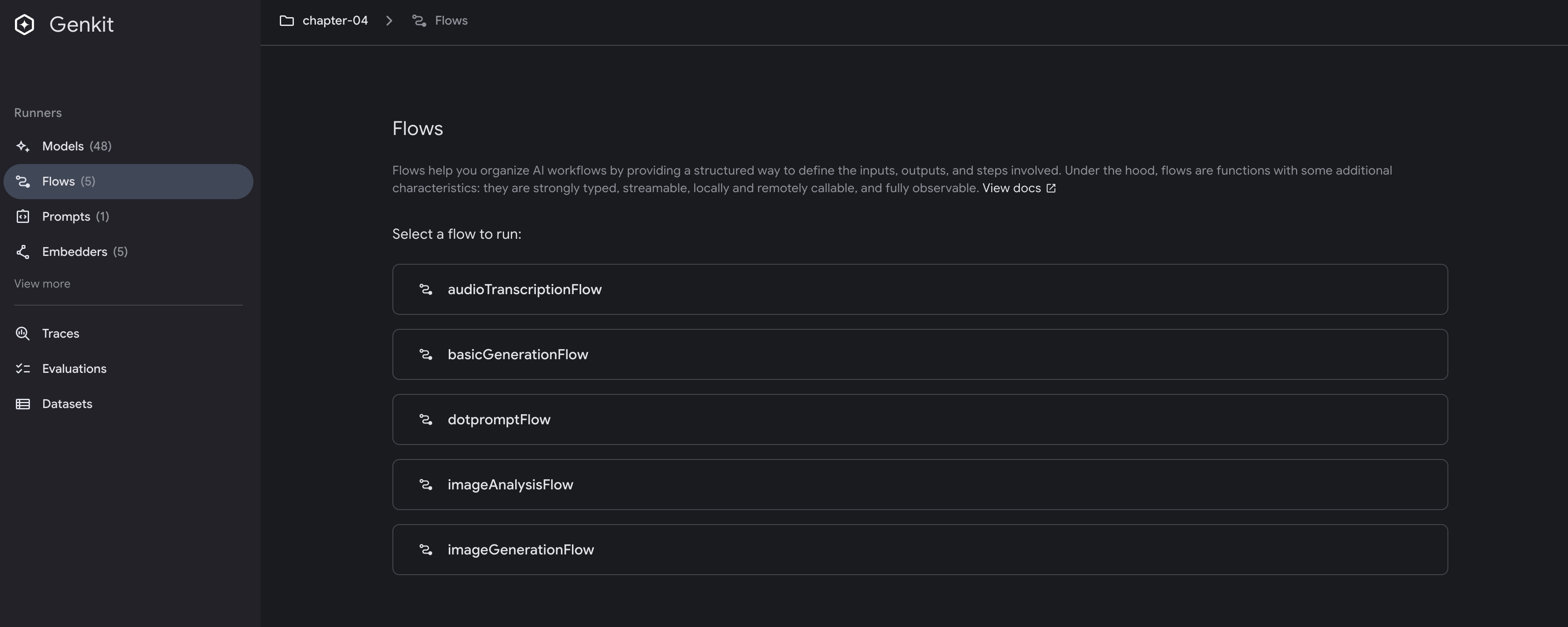
Task: Click the Evaluations checklist icon
Action: click(x=22, y=368)
